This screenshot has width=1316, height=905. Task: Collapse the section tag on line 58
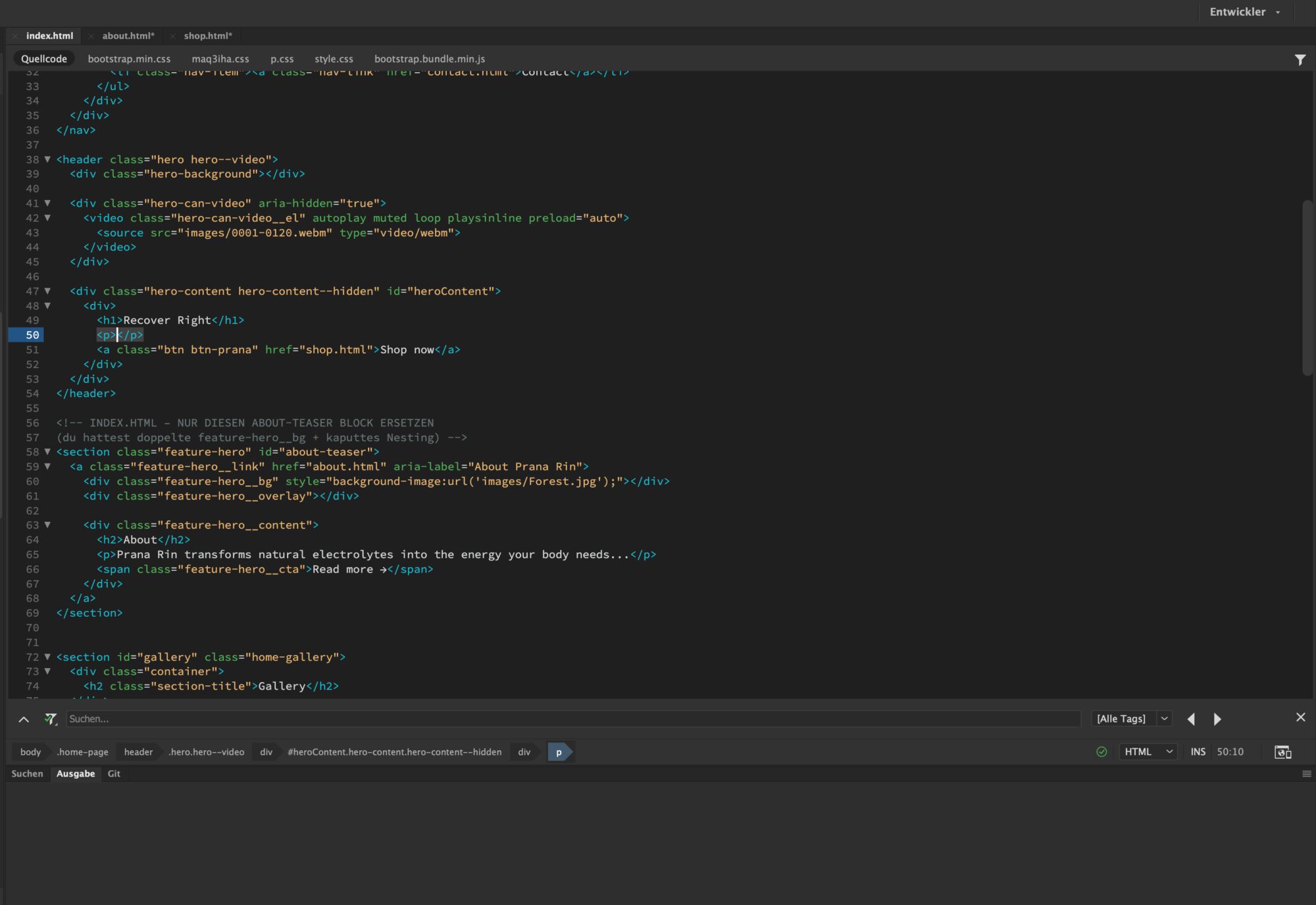coord(47,452)
